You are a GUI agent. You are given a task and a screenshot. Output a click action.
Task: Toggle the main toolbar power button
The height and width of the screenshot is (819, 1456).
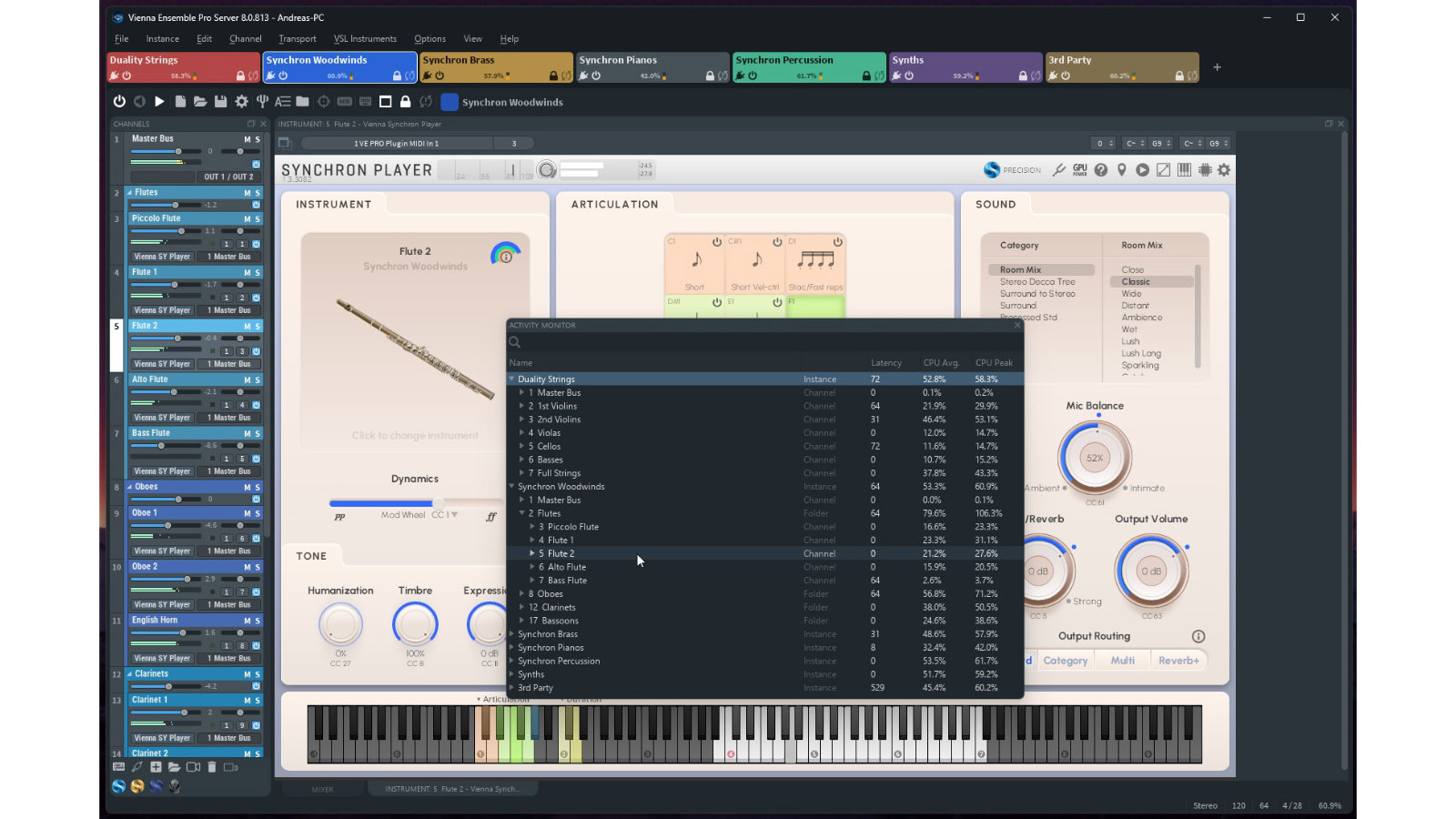pyautogui.click(x=119, y=102)
